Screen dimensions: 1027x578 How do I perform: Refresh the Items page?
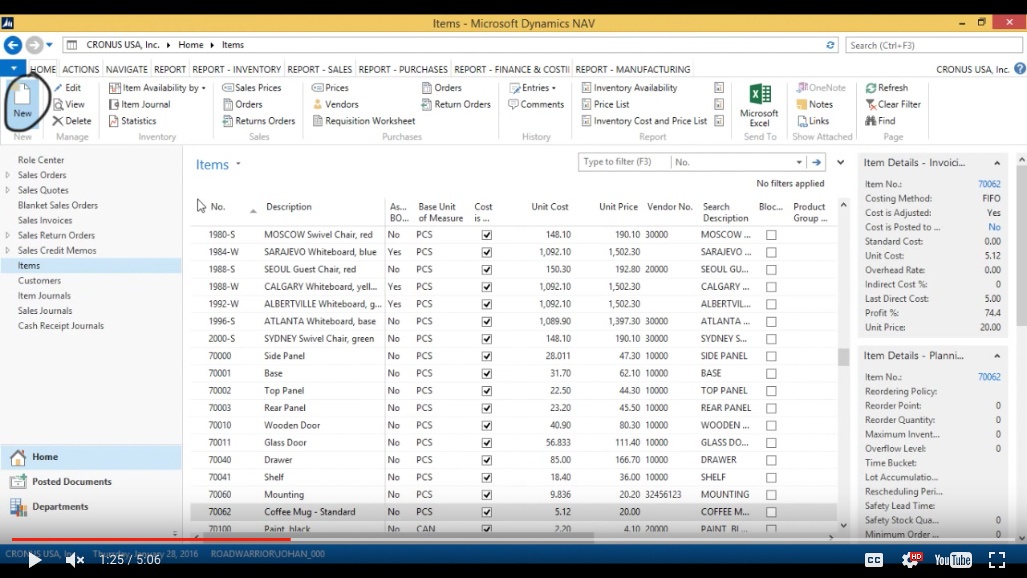click(886, 87)
